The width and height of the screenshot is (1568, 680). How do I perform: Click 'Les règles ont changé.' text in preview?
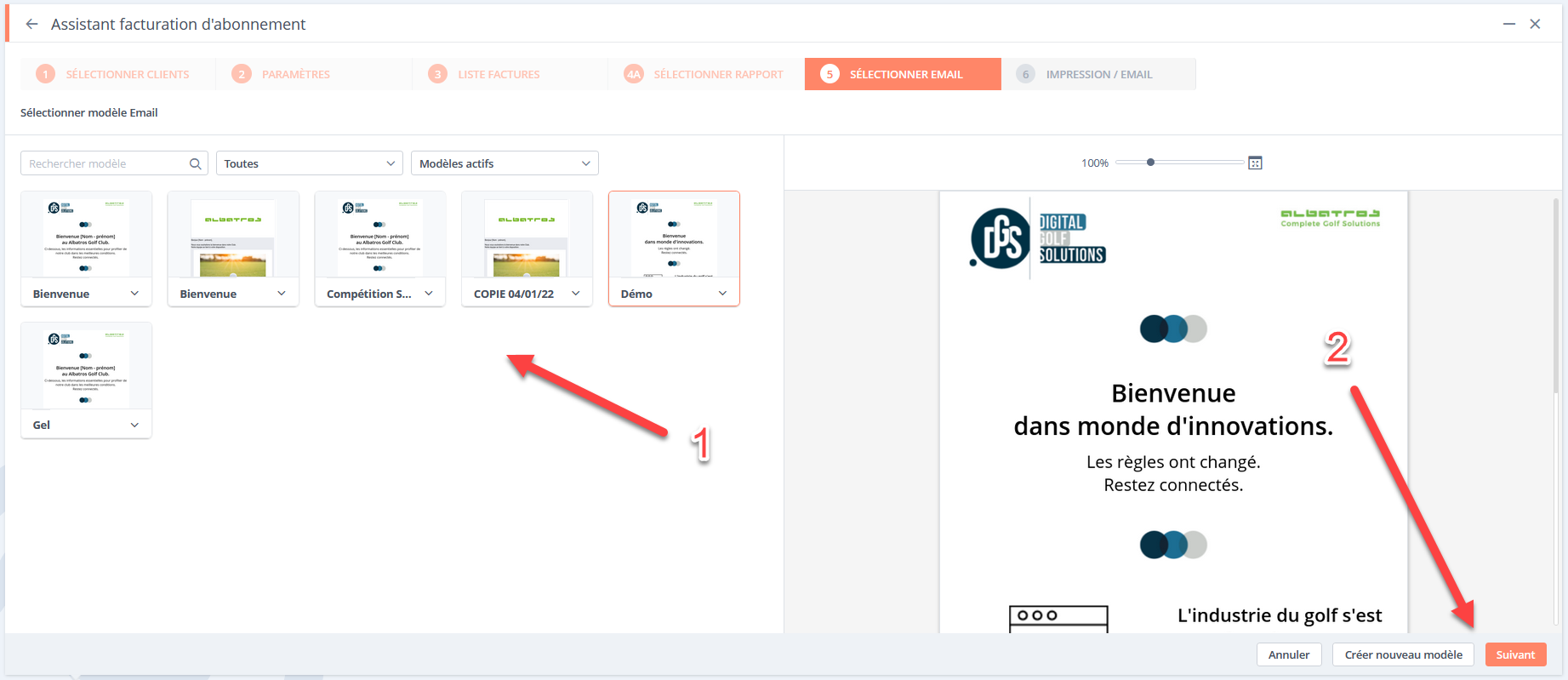(x=1173, y=462)
